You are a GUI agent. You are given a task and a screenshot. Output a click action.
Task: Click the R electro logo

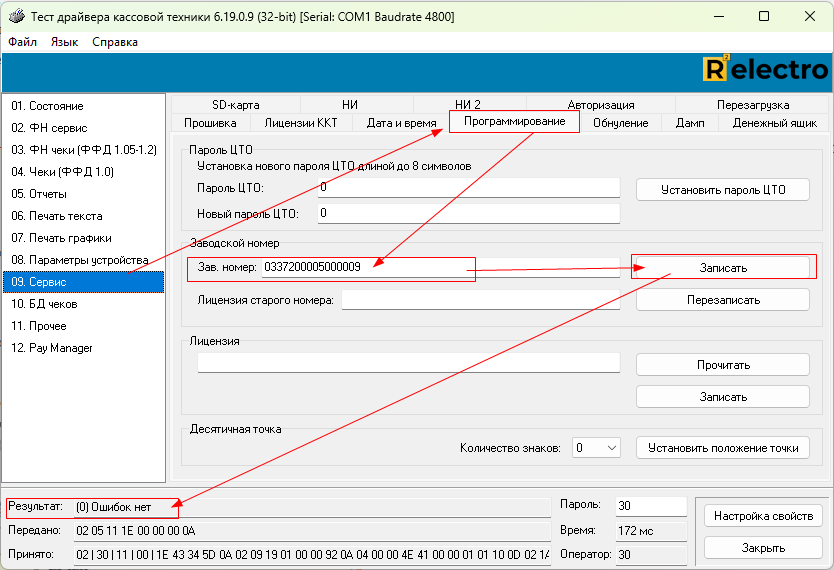(x=765, y=69)
